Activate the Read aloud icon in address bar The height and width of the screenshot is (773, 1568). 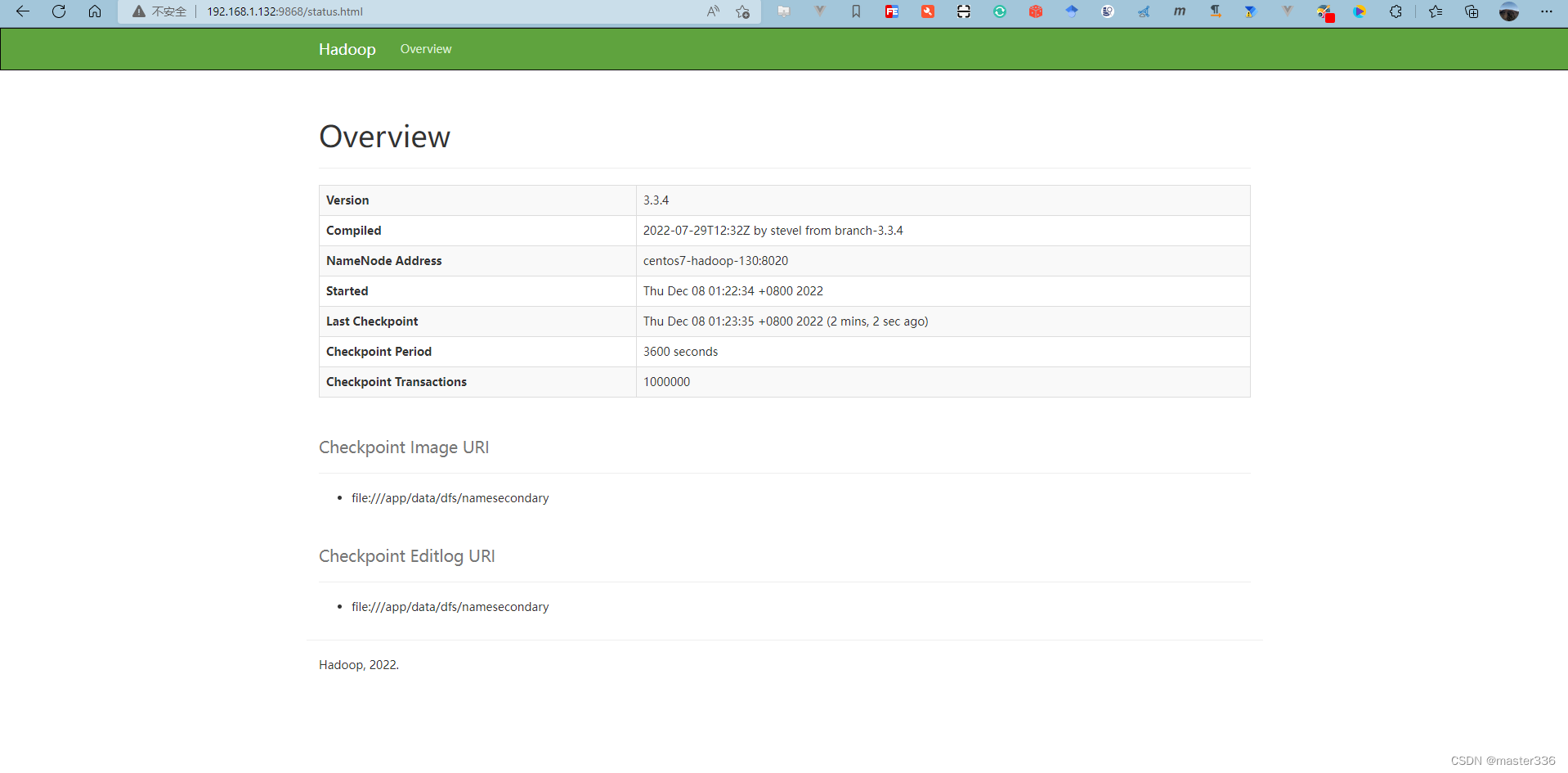[x=713, y=11]
